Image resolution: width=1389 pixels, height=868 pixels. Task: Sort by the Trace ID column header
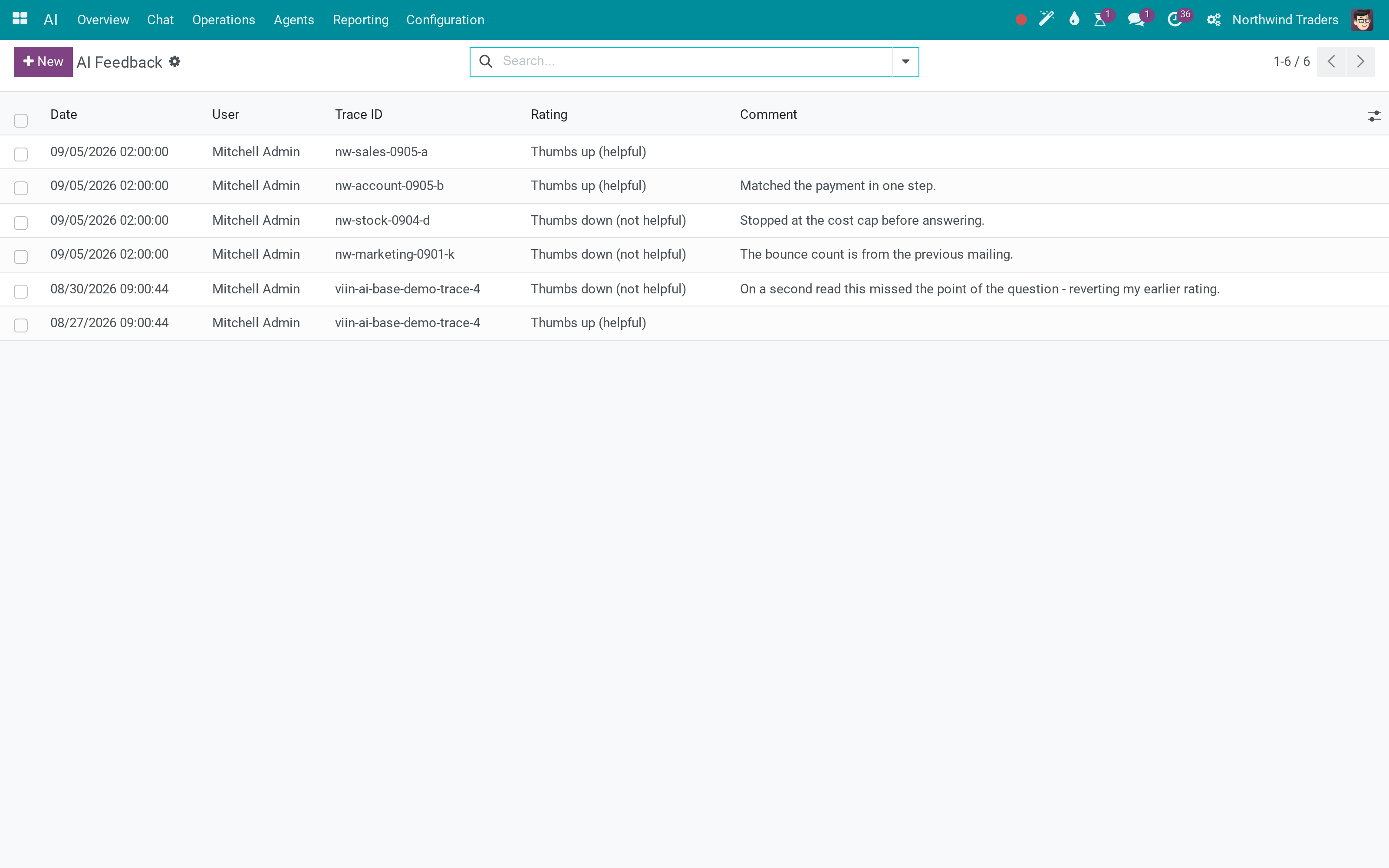359,114
